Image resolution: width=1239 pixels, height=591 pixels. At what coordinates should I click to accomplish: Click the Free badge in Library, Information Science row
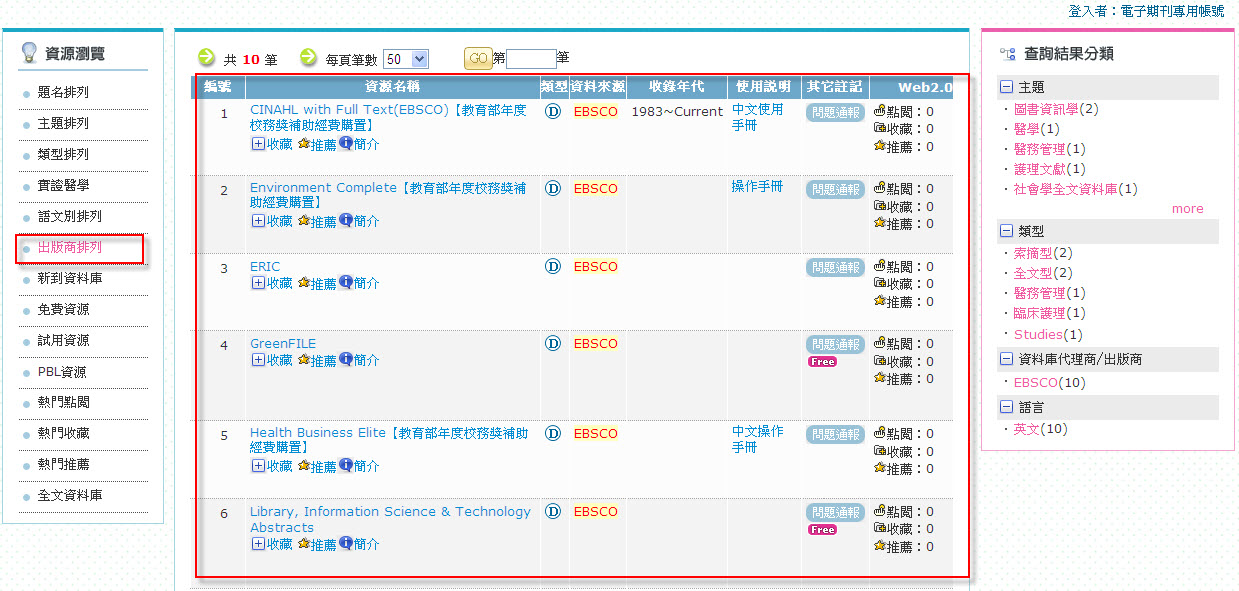coord(822,530)
